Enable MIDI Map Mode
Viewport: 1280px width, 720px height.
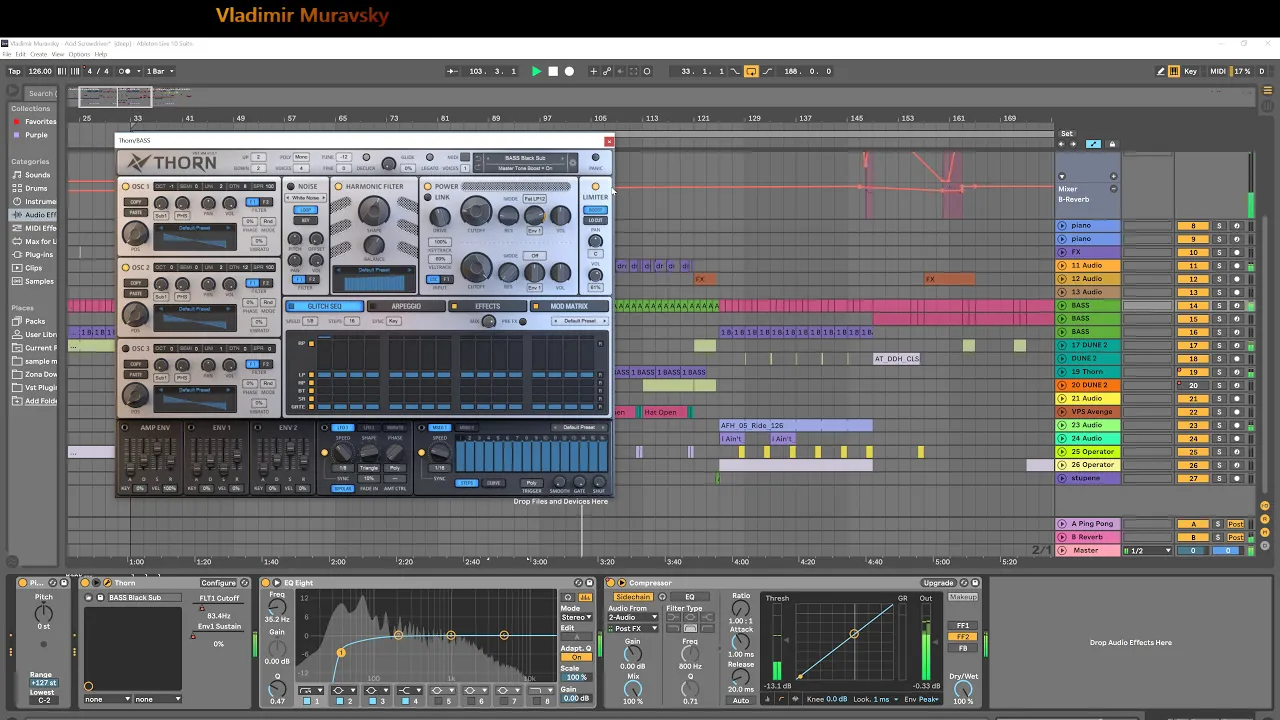(1217, 71)
